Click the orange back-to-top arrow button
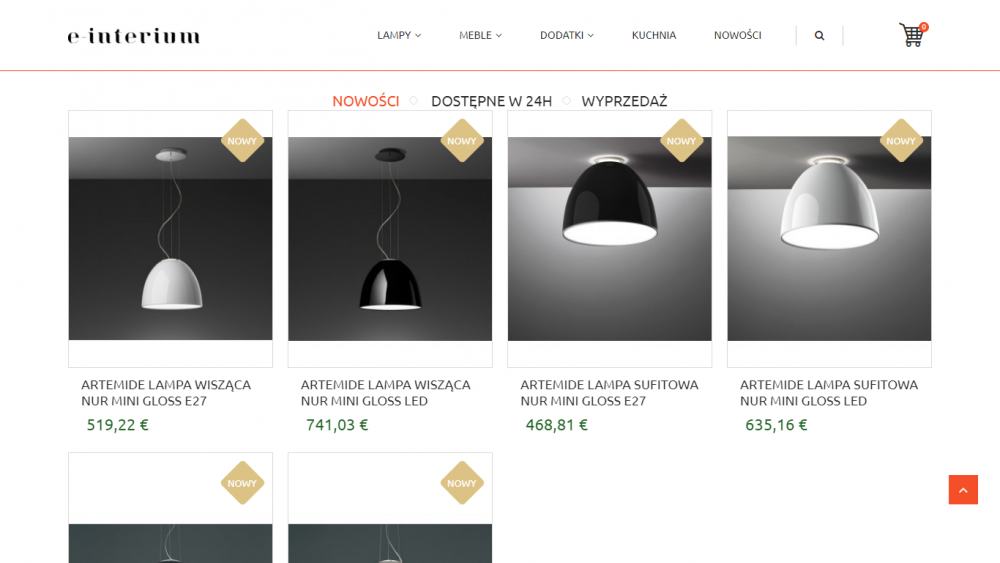 [963, 490]
